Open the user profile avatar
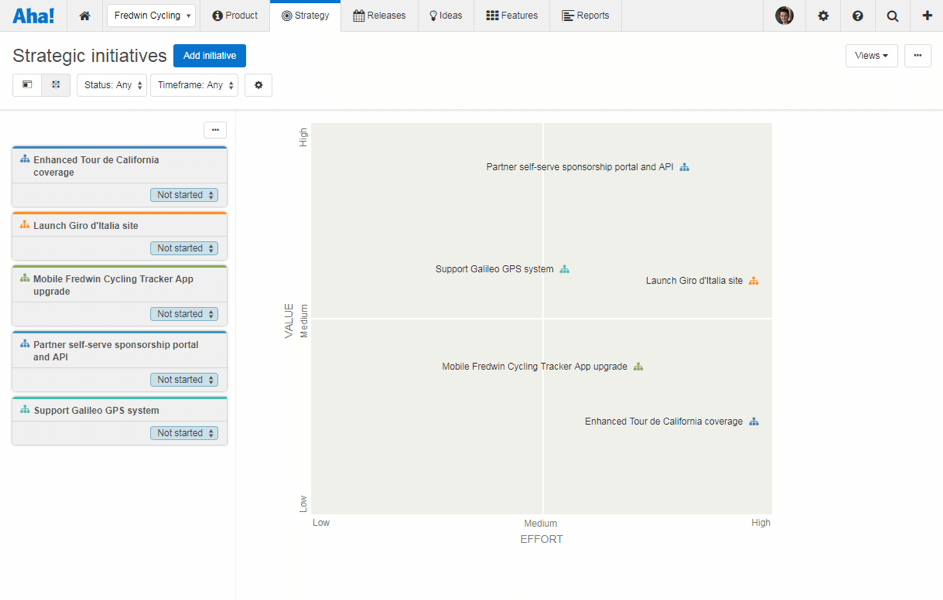Viewport: 943px width, 600px height. tap(784, 16)
